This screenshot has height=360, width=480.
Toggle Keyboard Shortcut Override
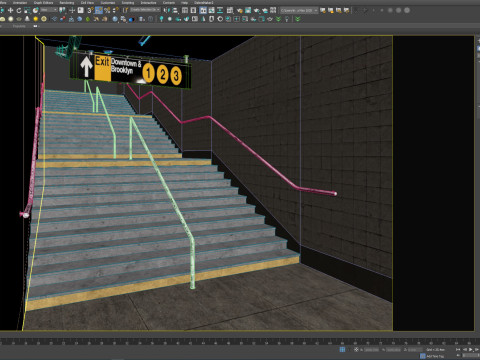(x=80, y=10)
